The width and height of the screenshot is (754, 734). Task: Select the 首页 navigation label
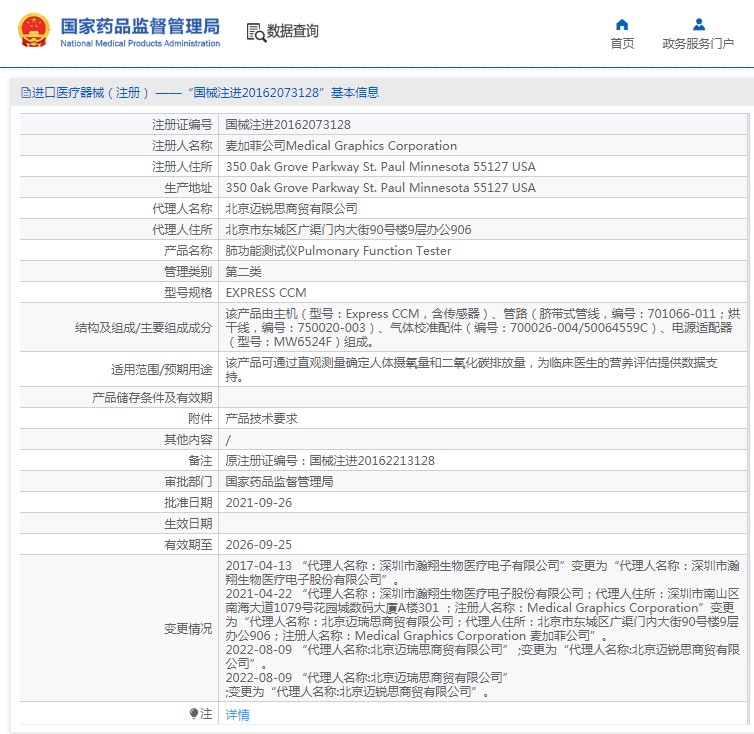point(622,44)
